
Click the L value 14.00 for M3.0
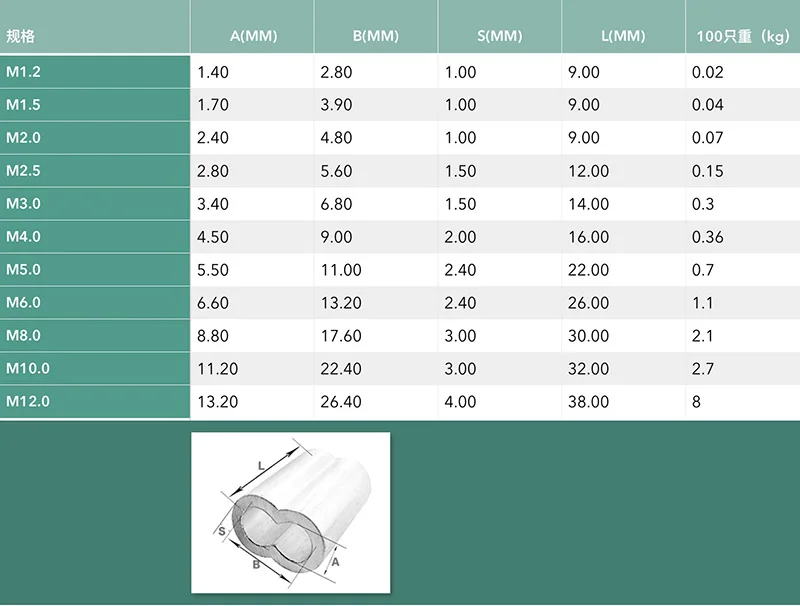tap(589, 204)
